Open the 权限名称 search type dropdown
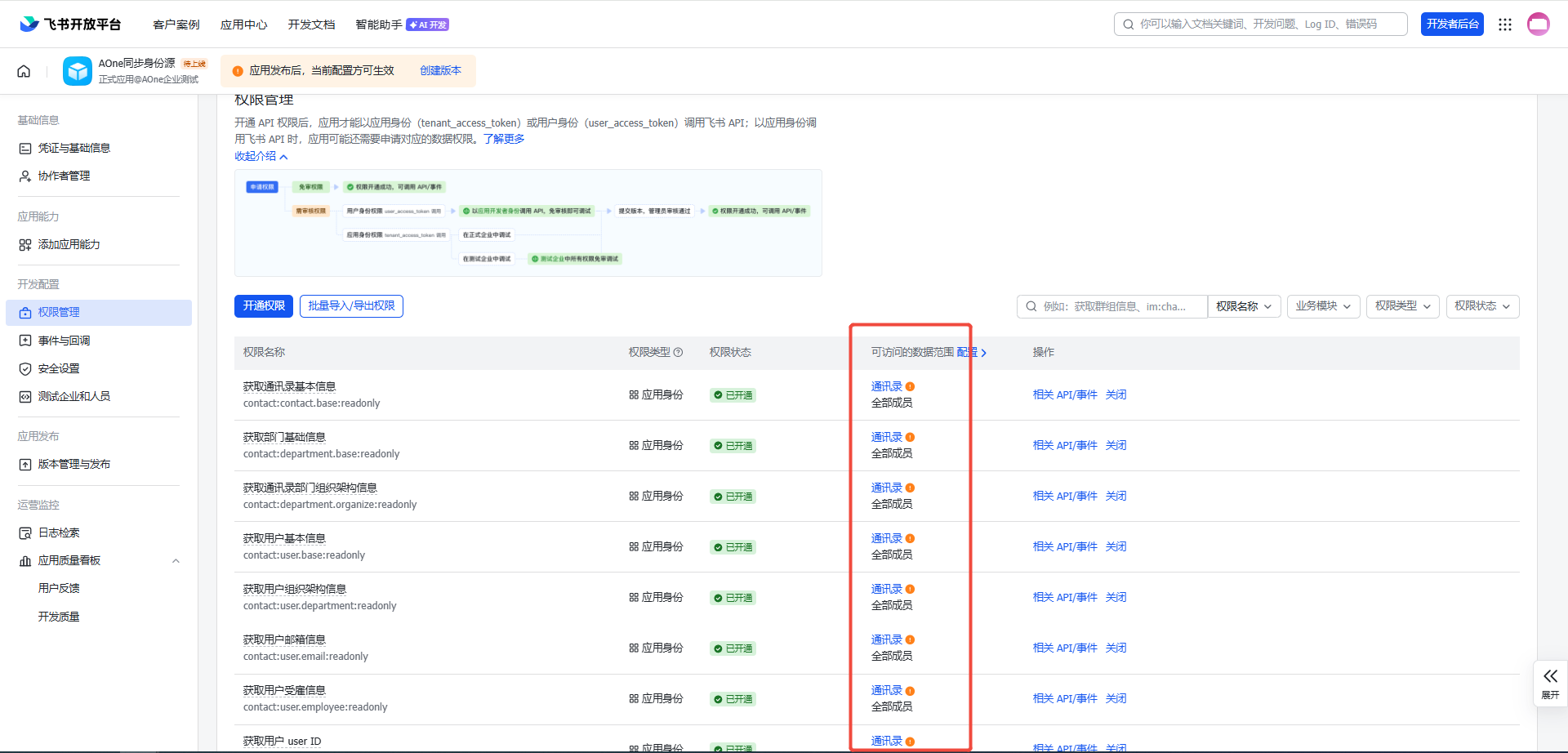The width and height of the screenshot is (1568, 753). click(1243, 306)
